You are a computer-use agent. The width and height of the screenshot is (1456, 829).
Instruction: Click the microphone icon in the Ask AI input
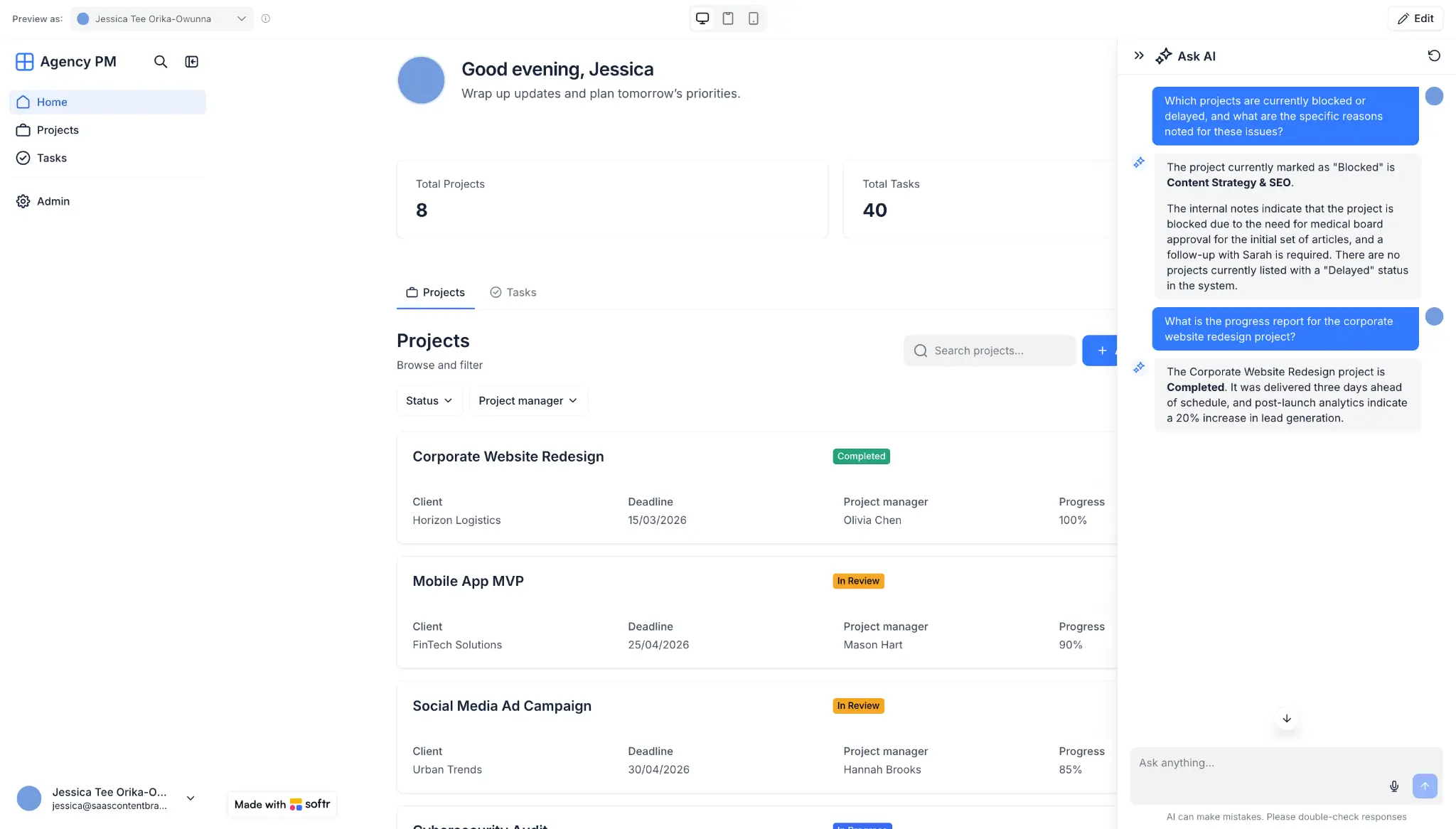tap(1393, 786)
